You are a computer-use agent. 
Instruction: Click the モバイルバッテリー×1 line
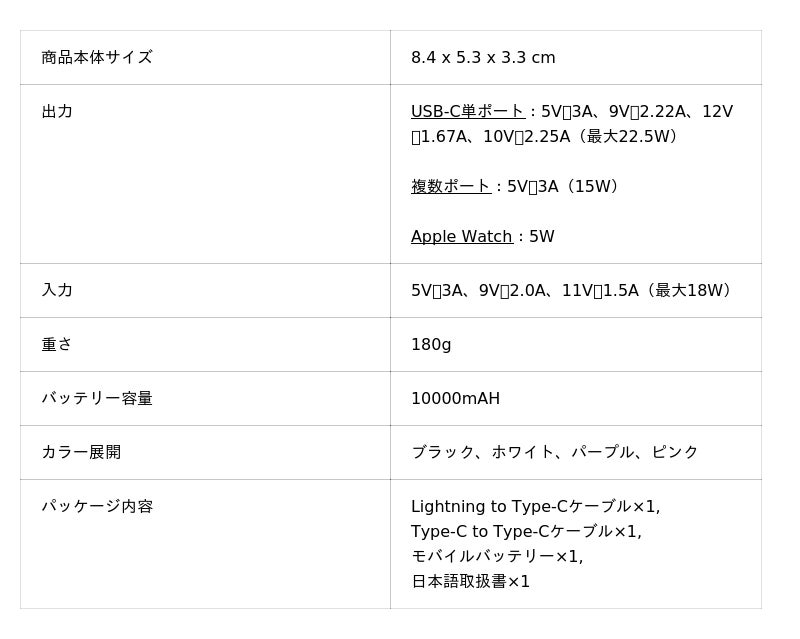[496, 556]
